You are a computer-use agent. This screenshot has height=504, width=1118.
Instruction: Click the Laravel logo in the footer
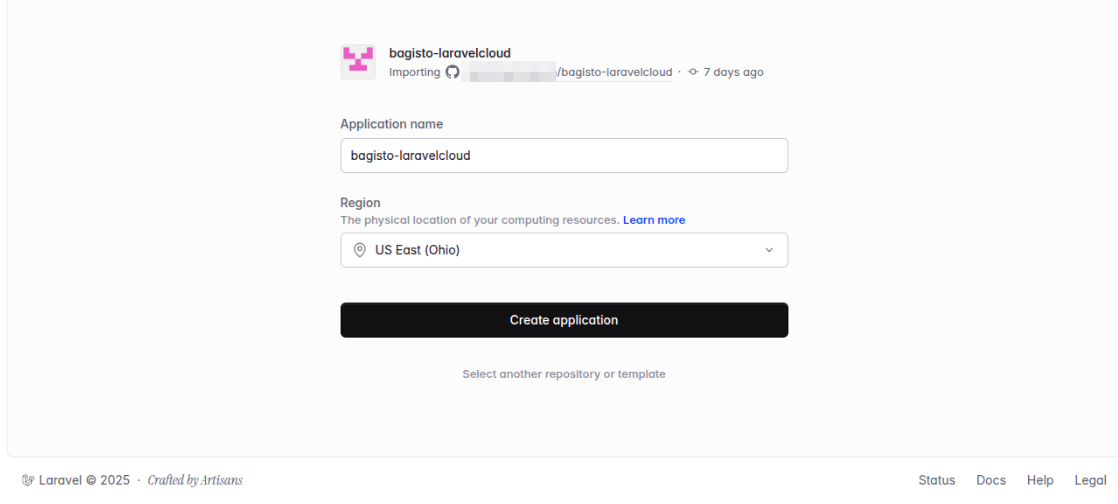[x=28, y=480]
